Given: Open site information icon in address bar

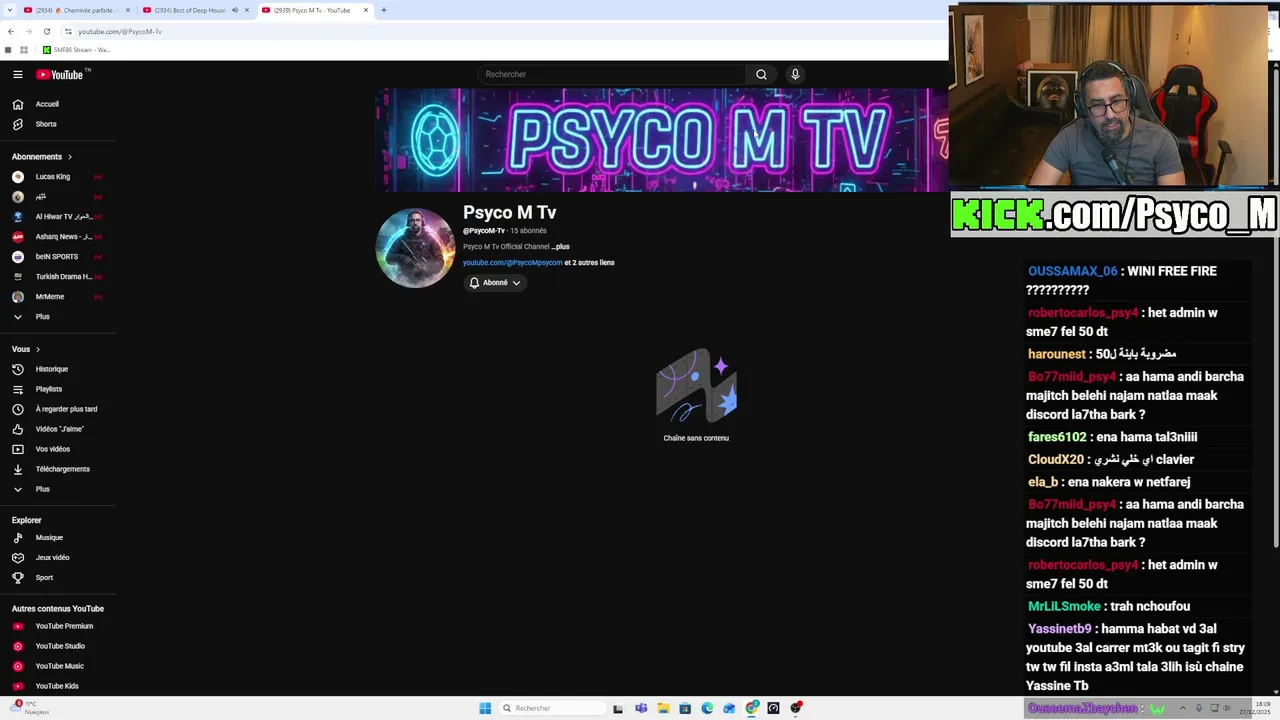Looking at the screenshot, I should click(68, 31).
